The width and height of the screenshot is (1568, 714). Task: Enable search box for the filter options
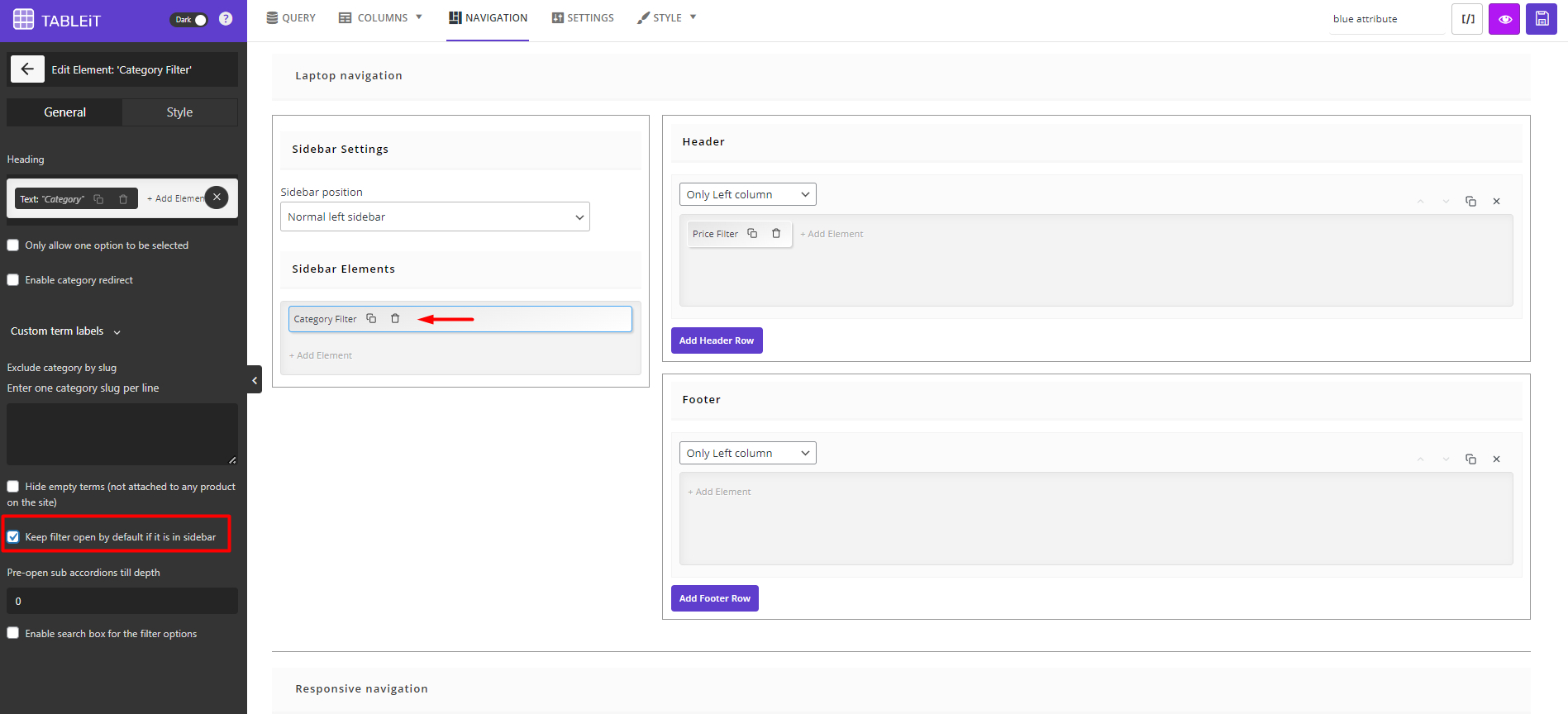click(x=13, y=634)
